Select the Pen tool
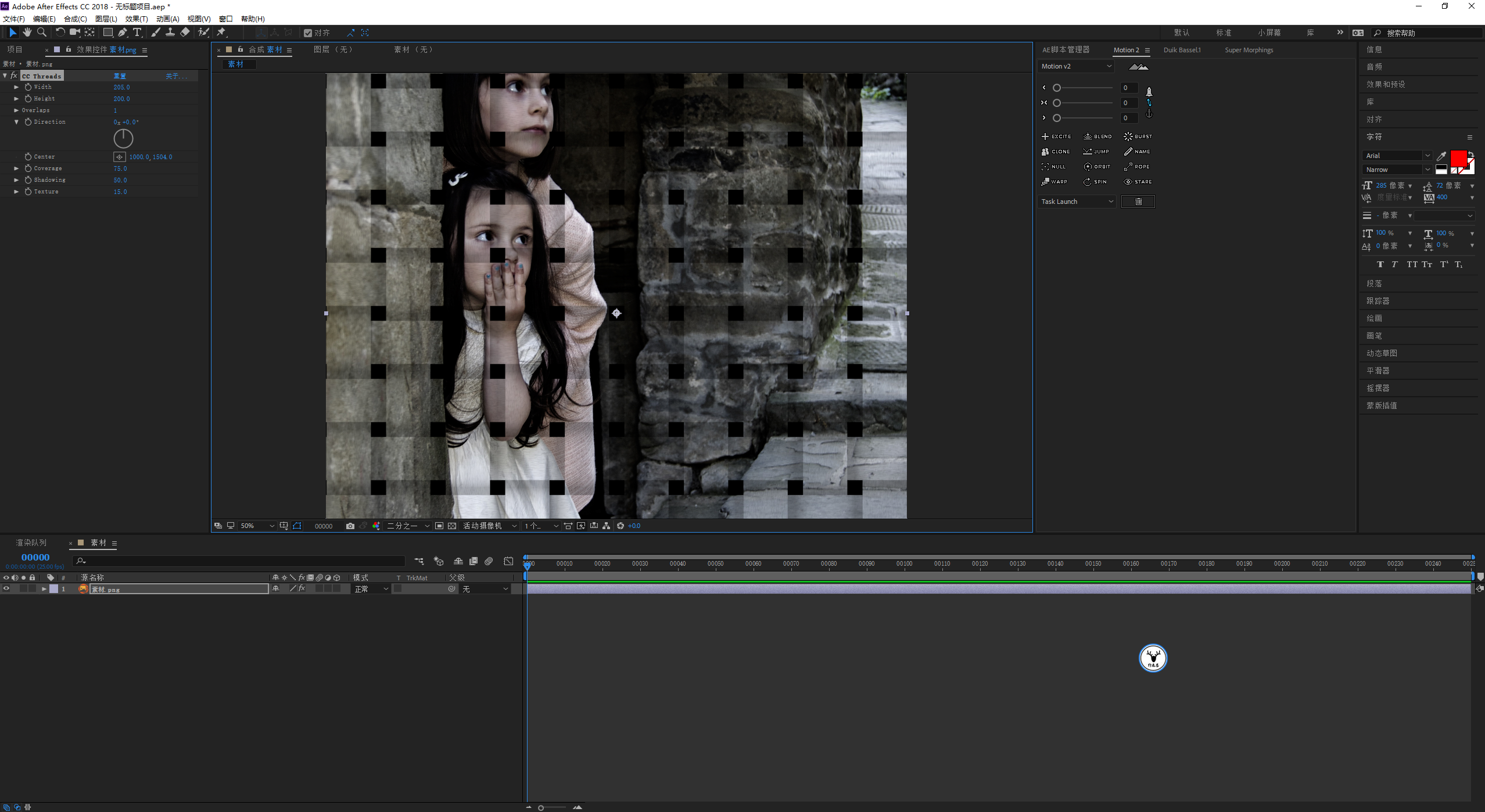Image resolution: width=1485 pixels, height=812 pixels. 123,33
